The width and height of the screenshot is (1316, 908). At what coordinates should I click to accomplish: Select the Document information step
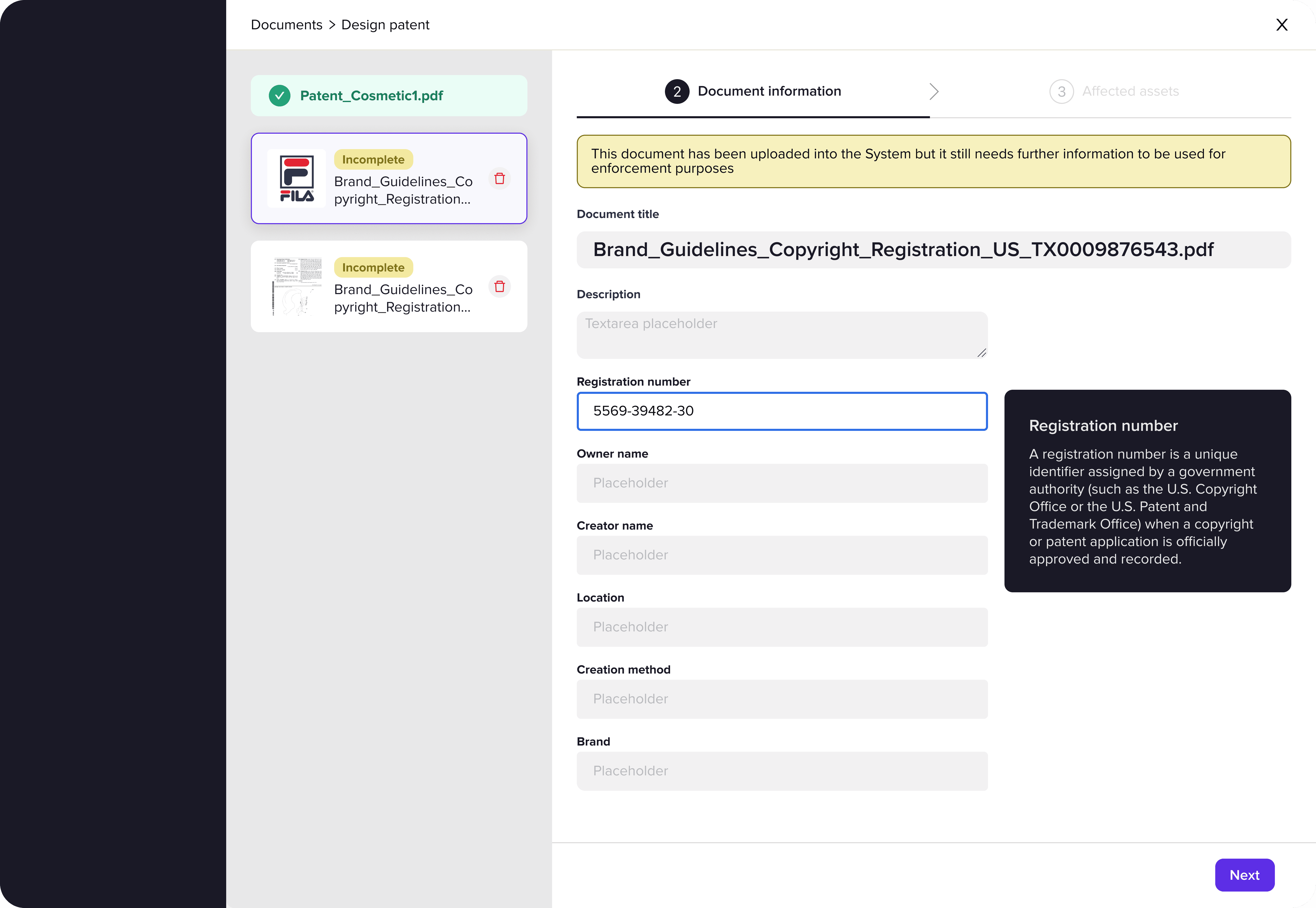[x=769, y=92]
